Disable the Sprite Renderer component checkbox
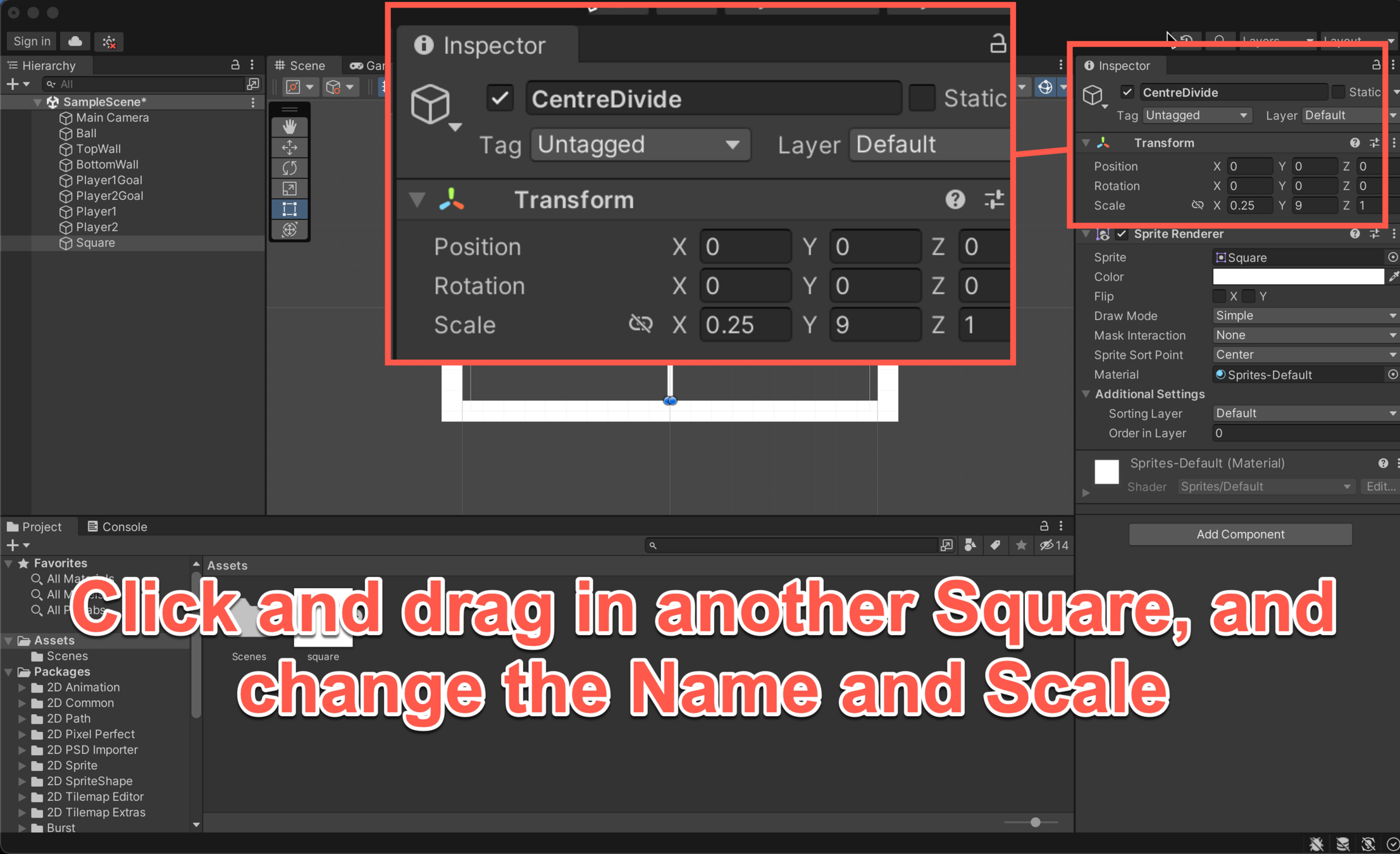Screen dimensions: 1400x854 [1122, 234]
